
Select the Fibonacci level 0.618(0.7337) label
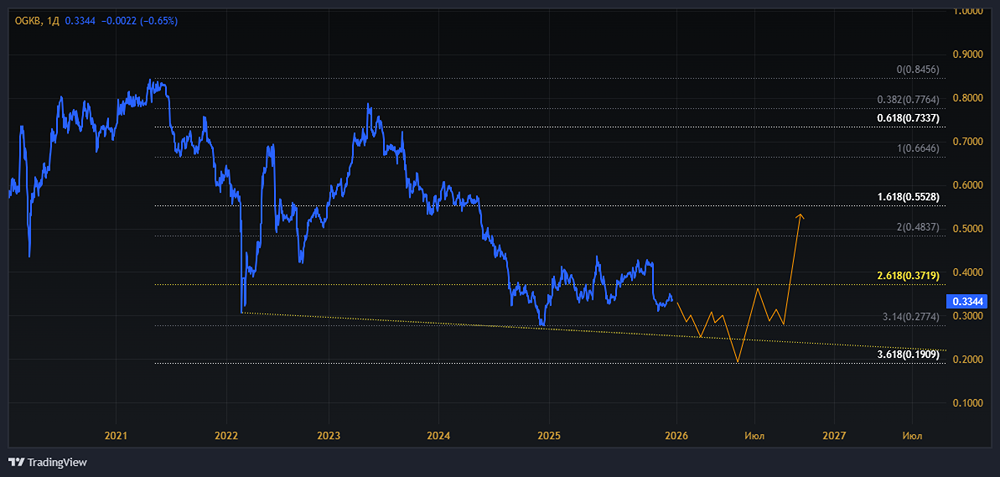[908, 118]
